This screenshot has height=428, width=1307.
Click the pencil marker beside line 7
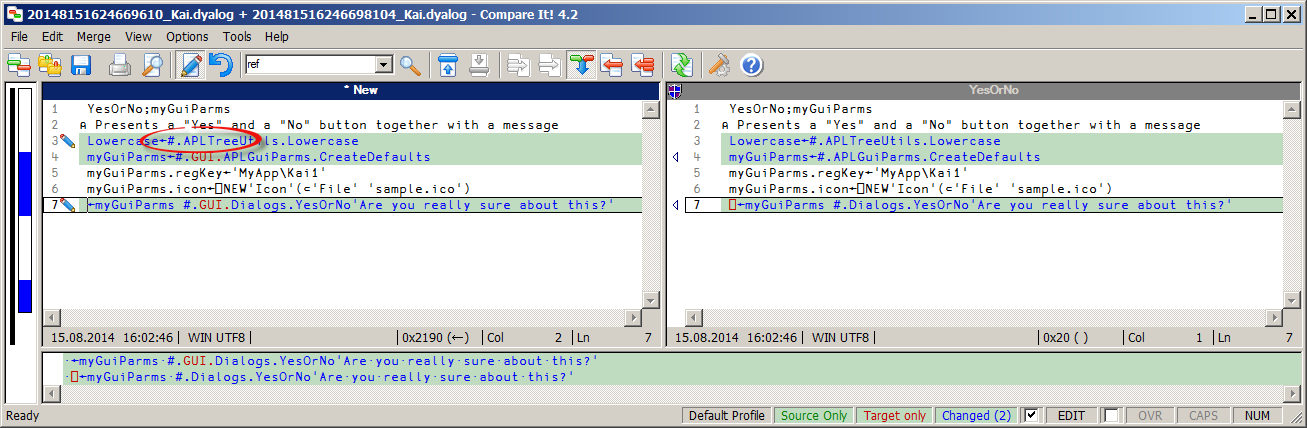68,205
